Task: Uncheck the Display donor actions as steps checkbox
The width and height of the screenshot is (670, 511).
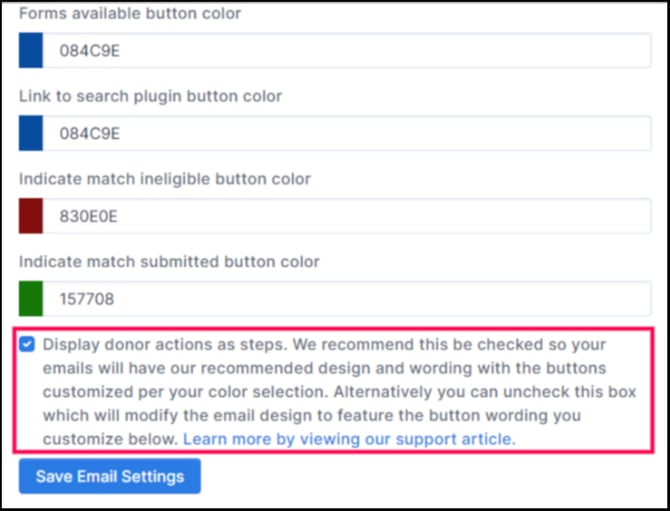Action: (x=27, y=345)
